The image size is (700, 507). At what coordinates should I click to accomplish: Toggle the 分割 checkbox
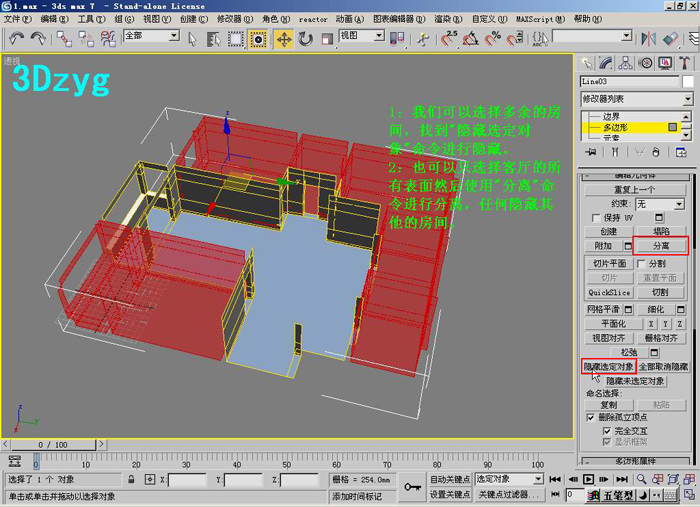click(641, 264)
